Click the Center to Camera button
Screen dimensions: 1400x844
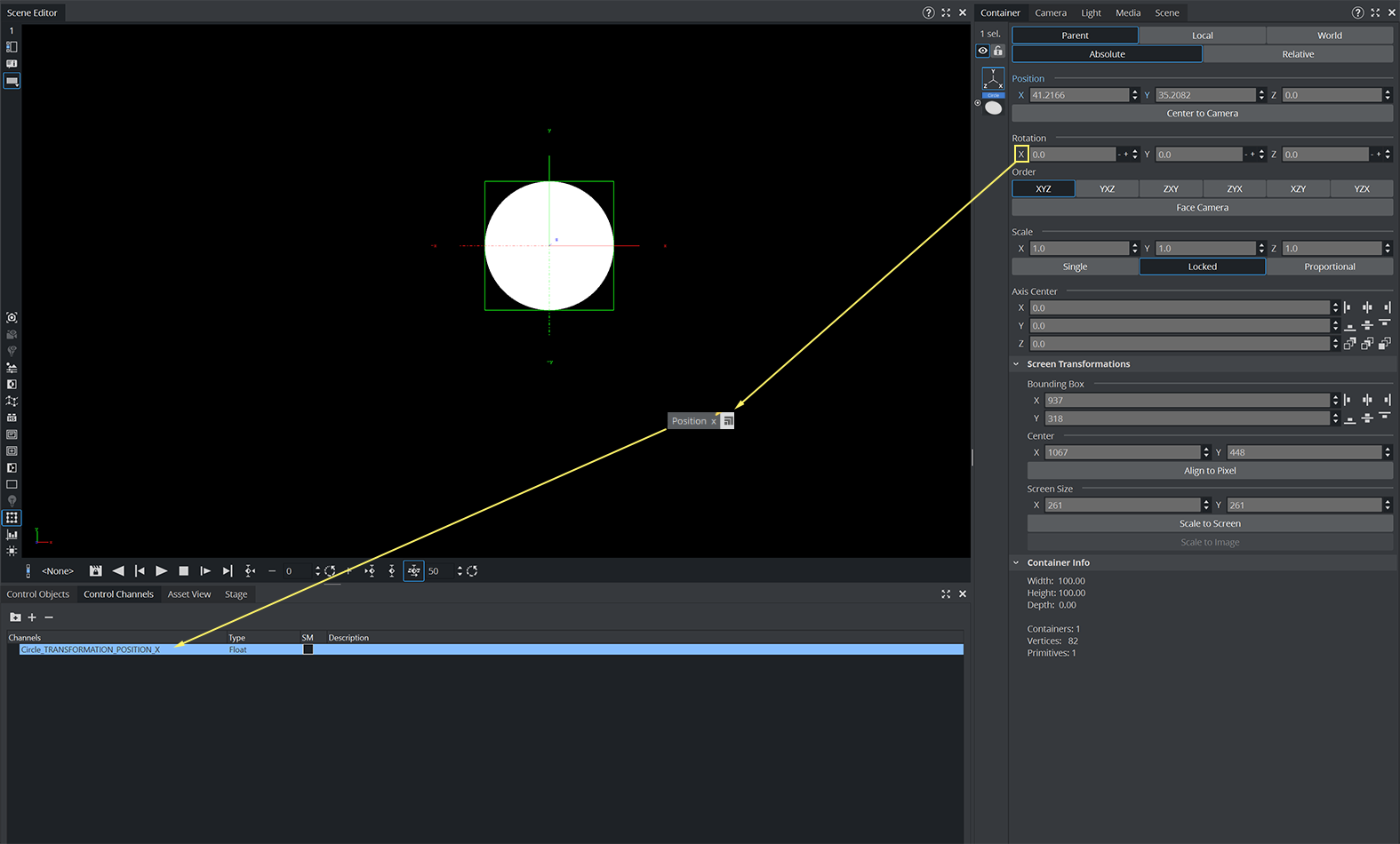1202,114
